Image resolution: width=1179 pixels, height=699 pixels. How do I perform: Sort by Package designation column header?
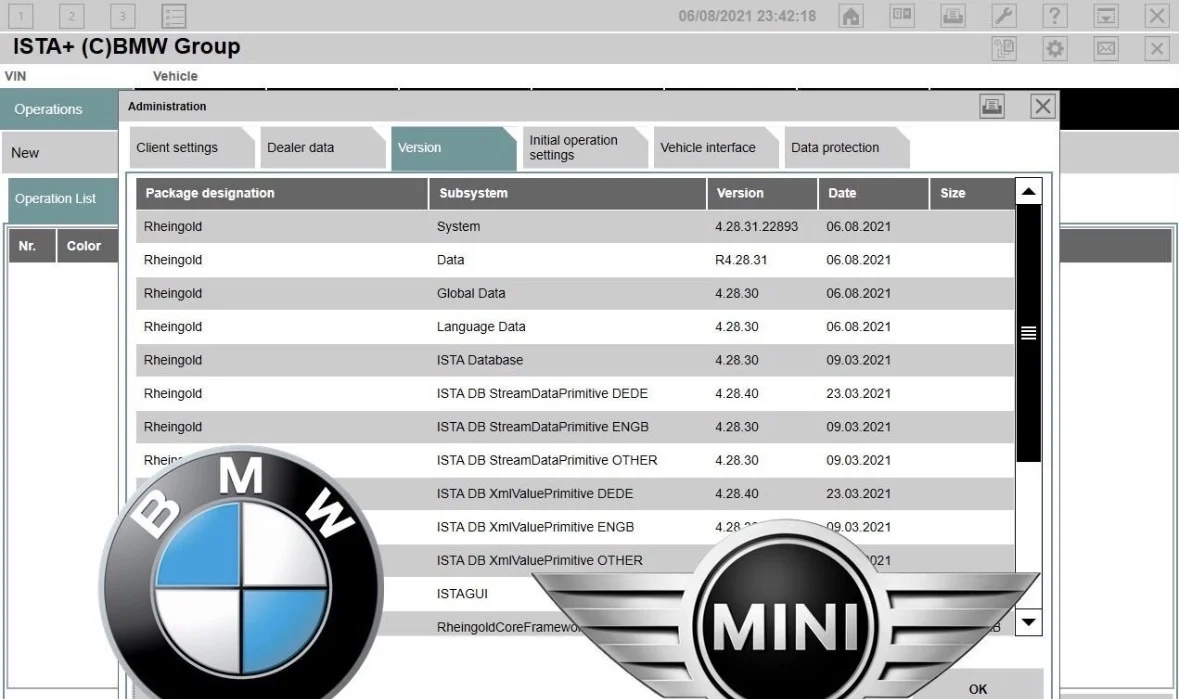282,193
